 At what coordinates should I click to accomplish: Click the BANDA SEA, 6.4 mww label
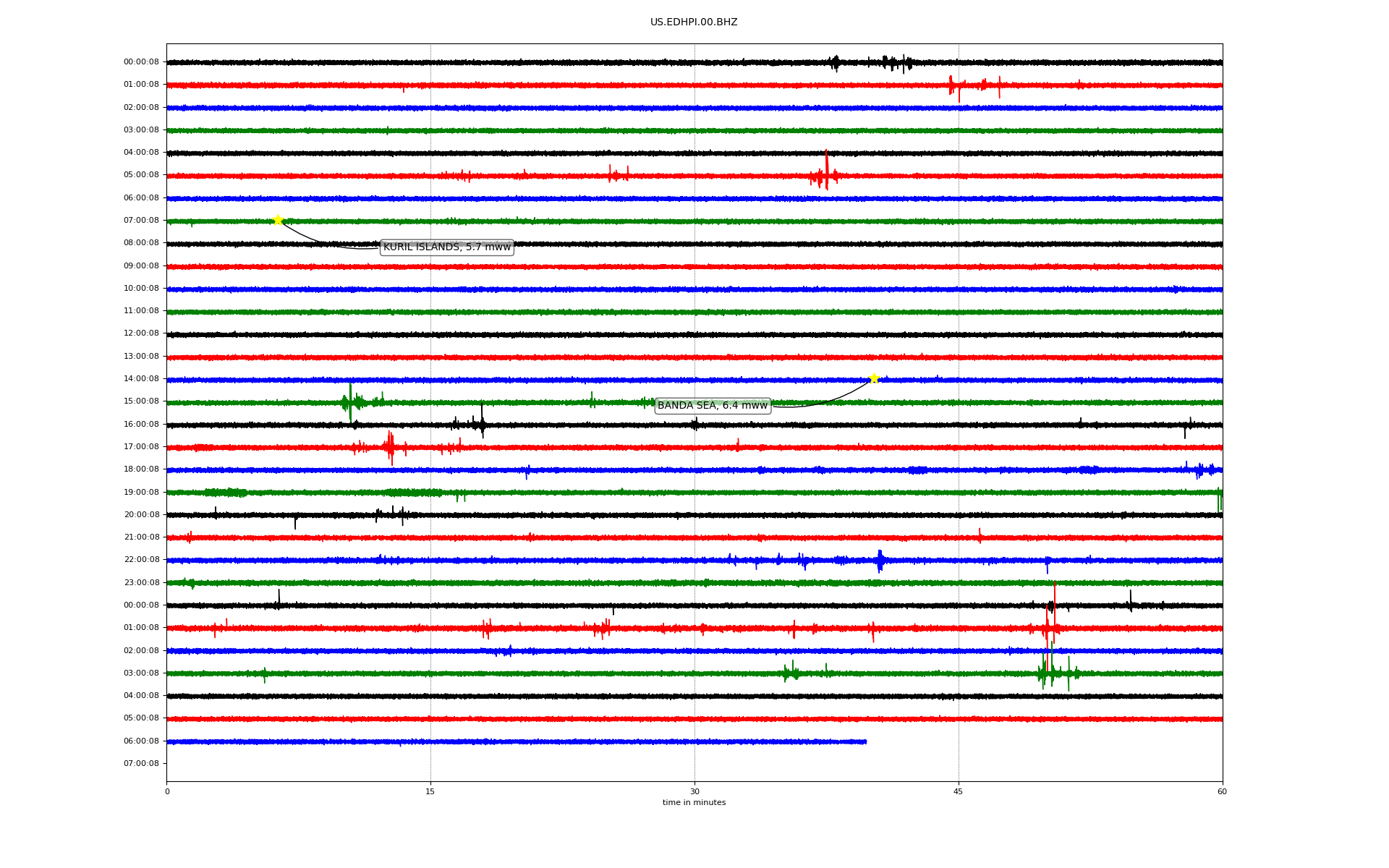tap(712, 406)
